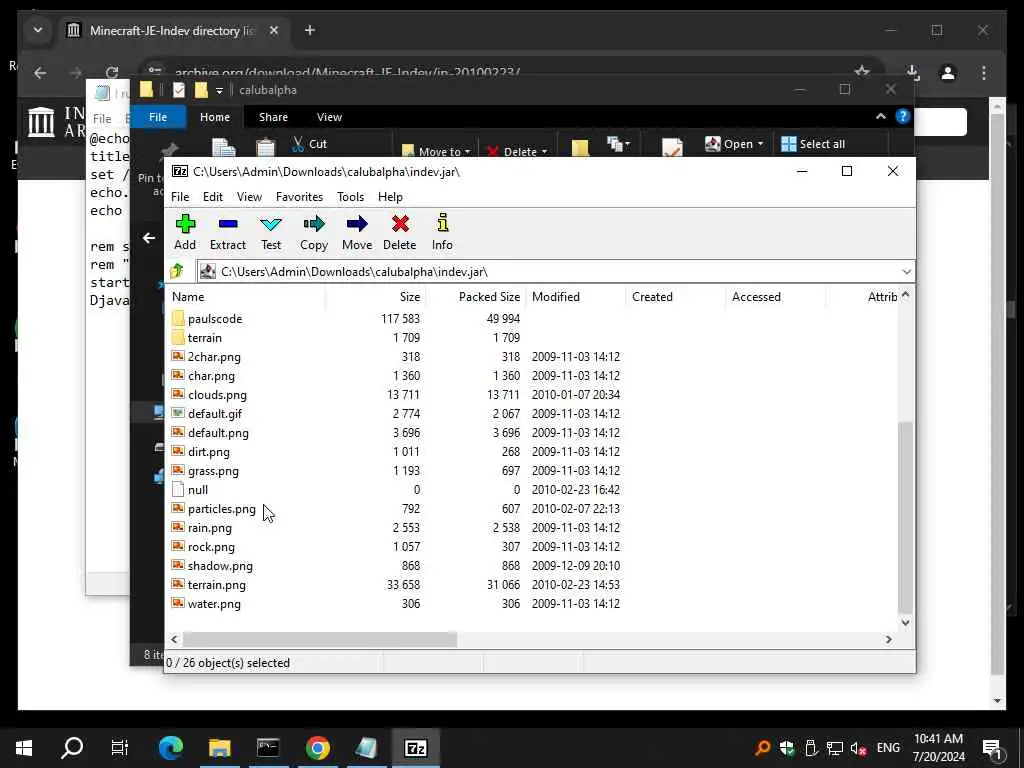Click the scroll down arrow in file list
Screen dimensions: 1024x768
(x=905, y=622)
